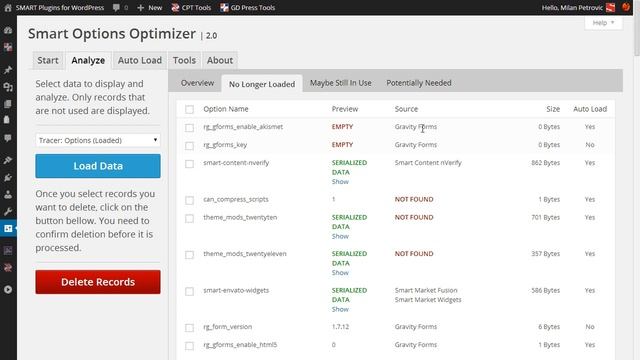The height and width of the screenshot is (360, 640).
Task: Open the Tracer: Options (Loaded) dropdown
Action: [x=98, y=140]
